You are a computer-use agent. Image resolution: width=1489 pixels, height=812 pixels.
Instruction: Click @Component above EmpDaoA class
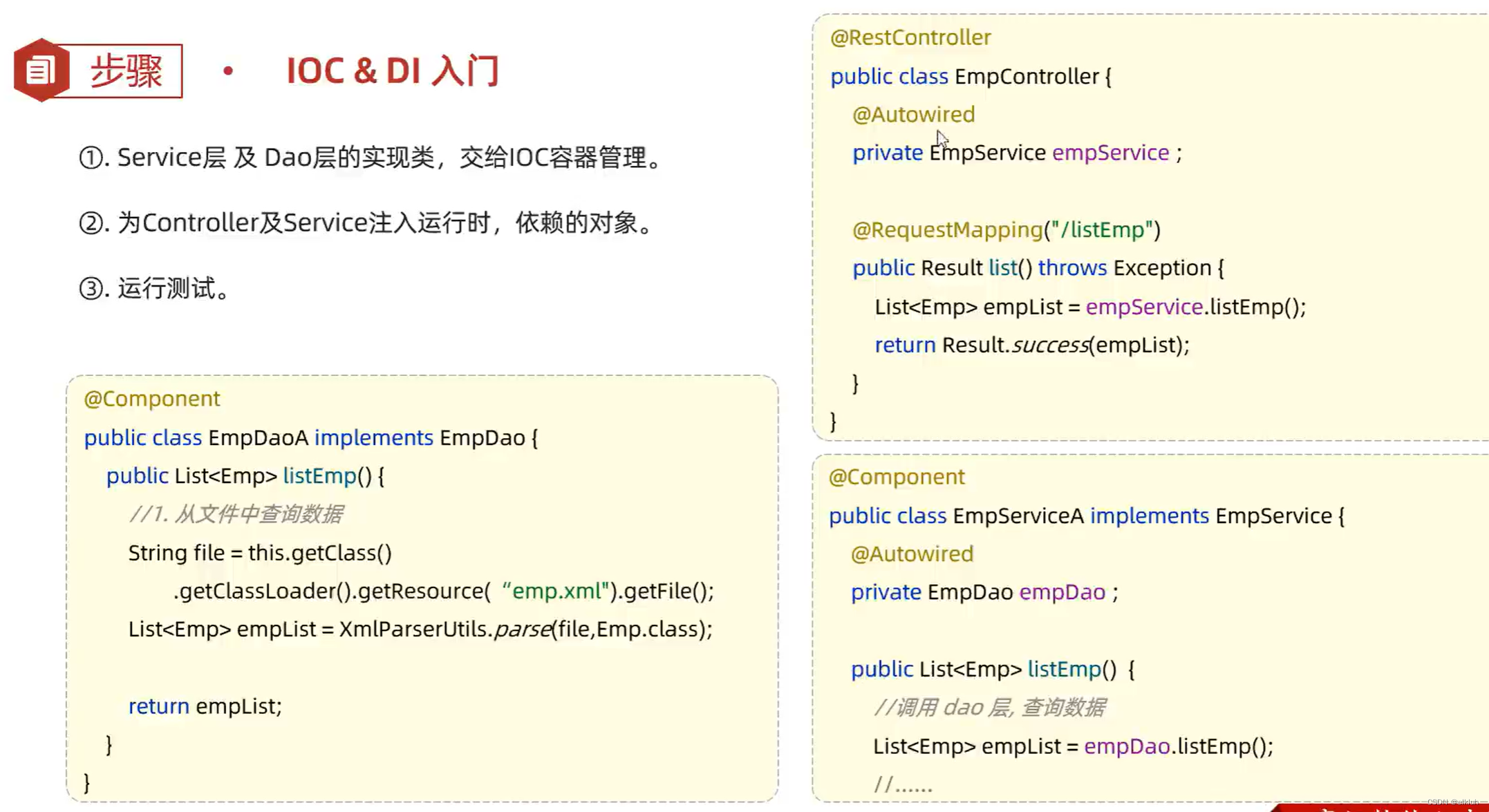(x=152, y=399)
